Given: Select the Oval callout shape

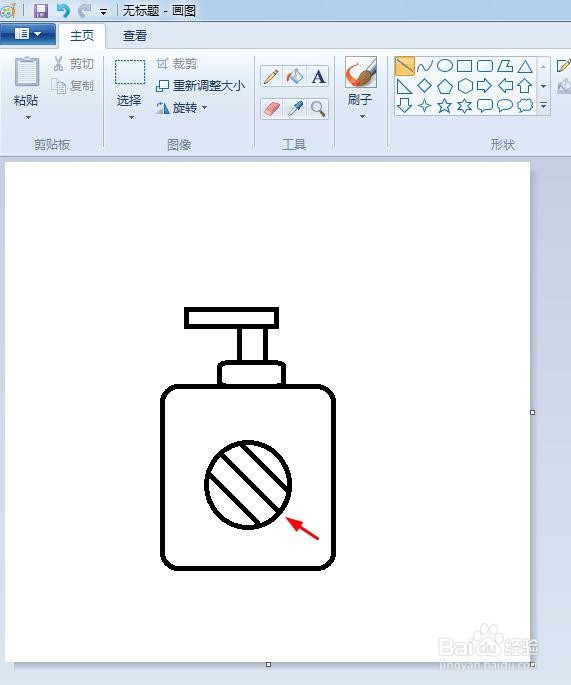Looking at the screenshot, I should [x=505, y=106].
